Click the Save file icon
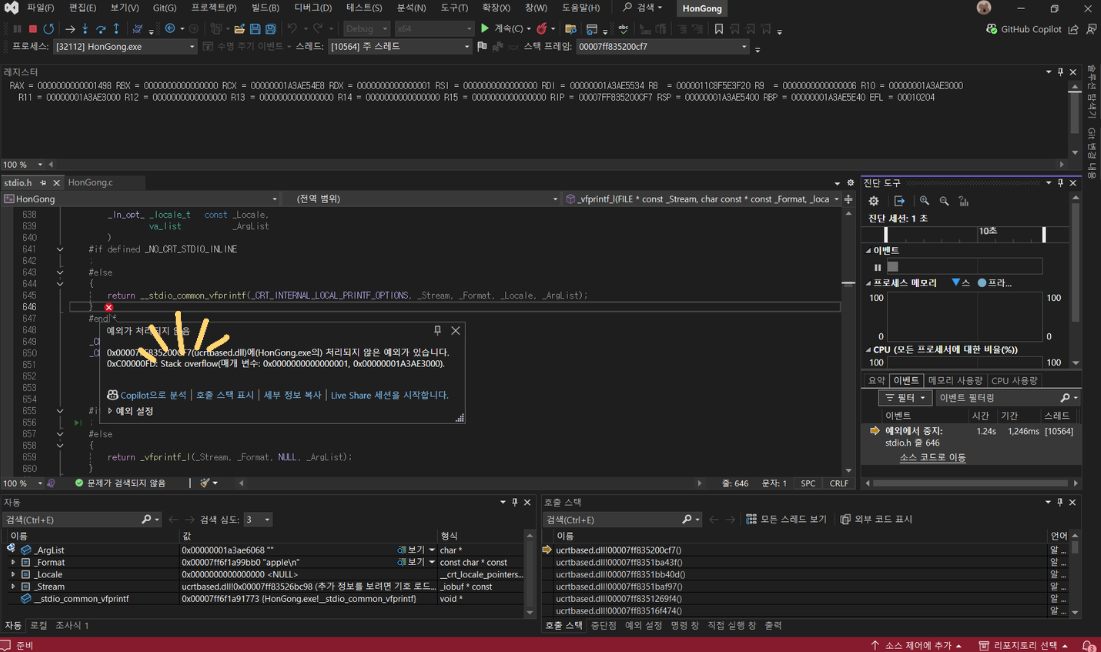The height and width of the screenshot is (652, 1101). (x=255, y=29)
